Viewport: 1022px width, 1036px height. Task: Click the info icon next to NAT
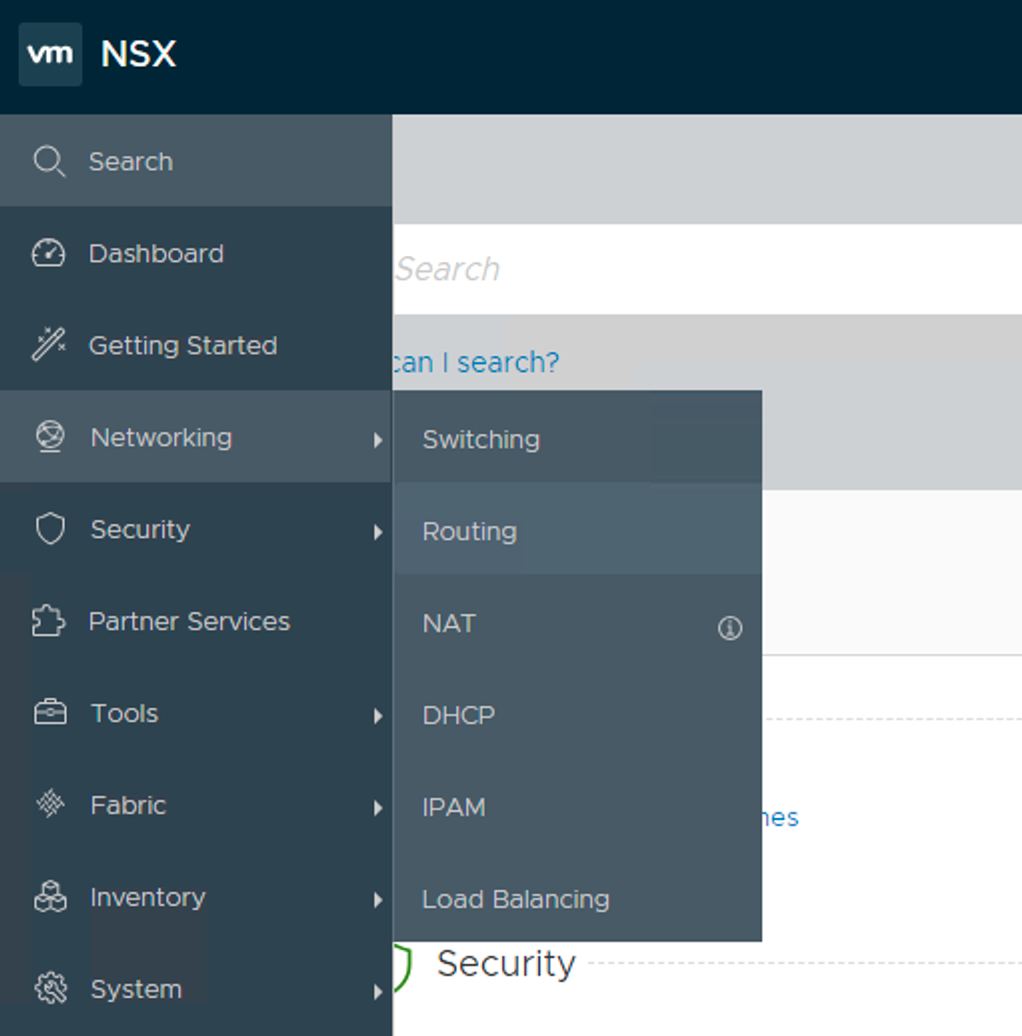730,628
